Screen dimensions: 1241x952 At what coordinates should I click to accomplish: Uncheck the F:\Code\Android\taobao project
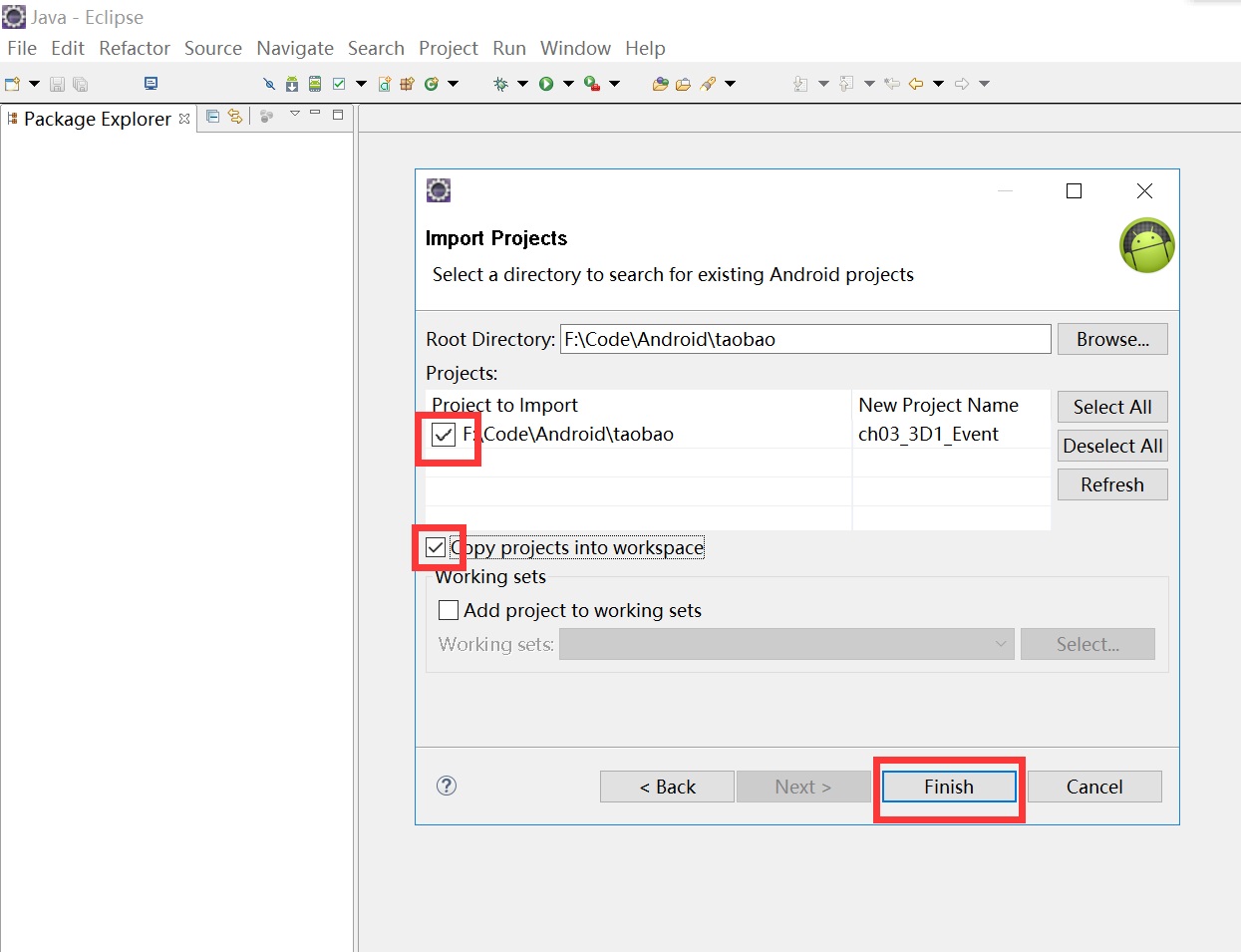444,435
